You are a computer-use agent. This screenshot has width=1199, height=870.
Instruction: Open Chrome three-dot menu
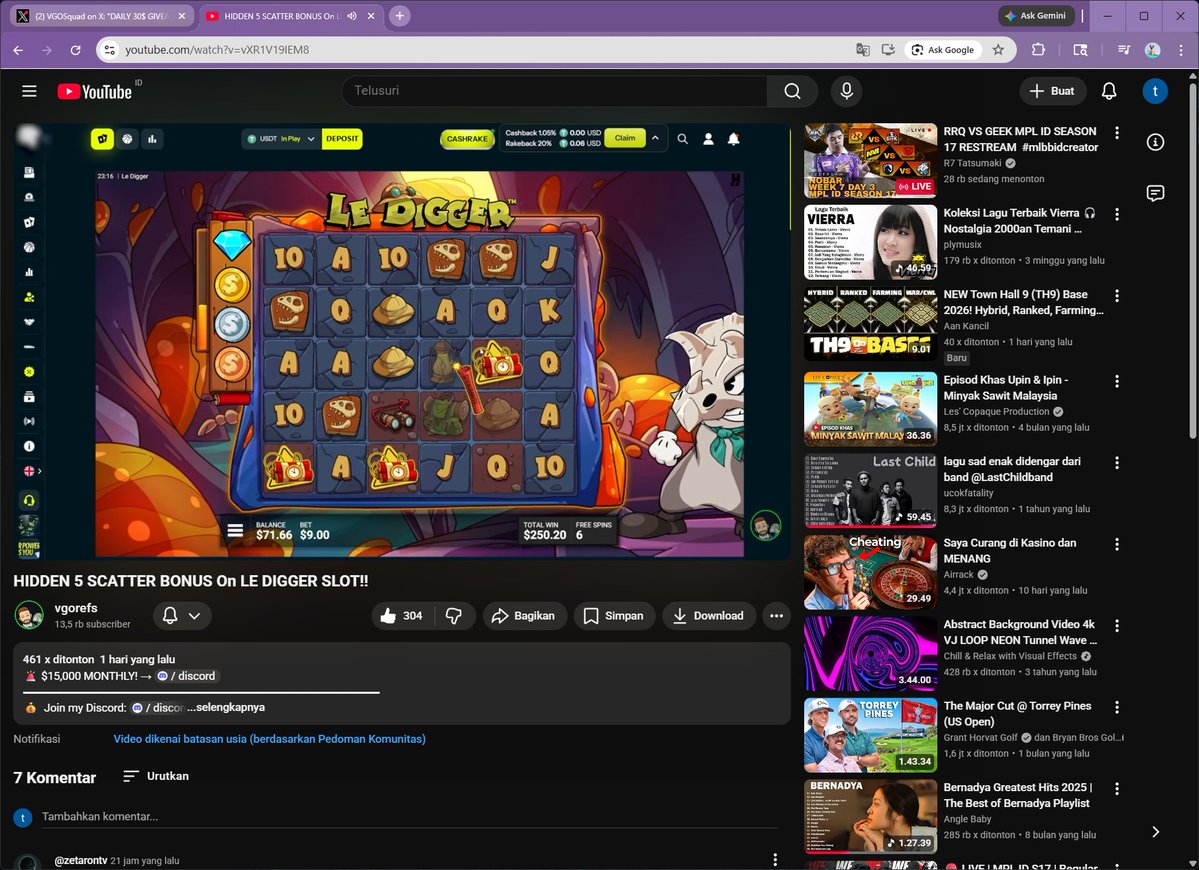pyautogui.click(x=1181, y=50)
